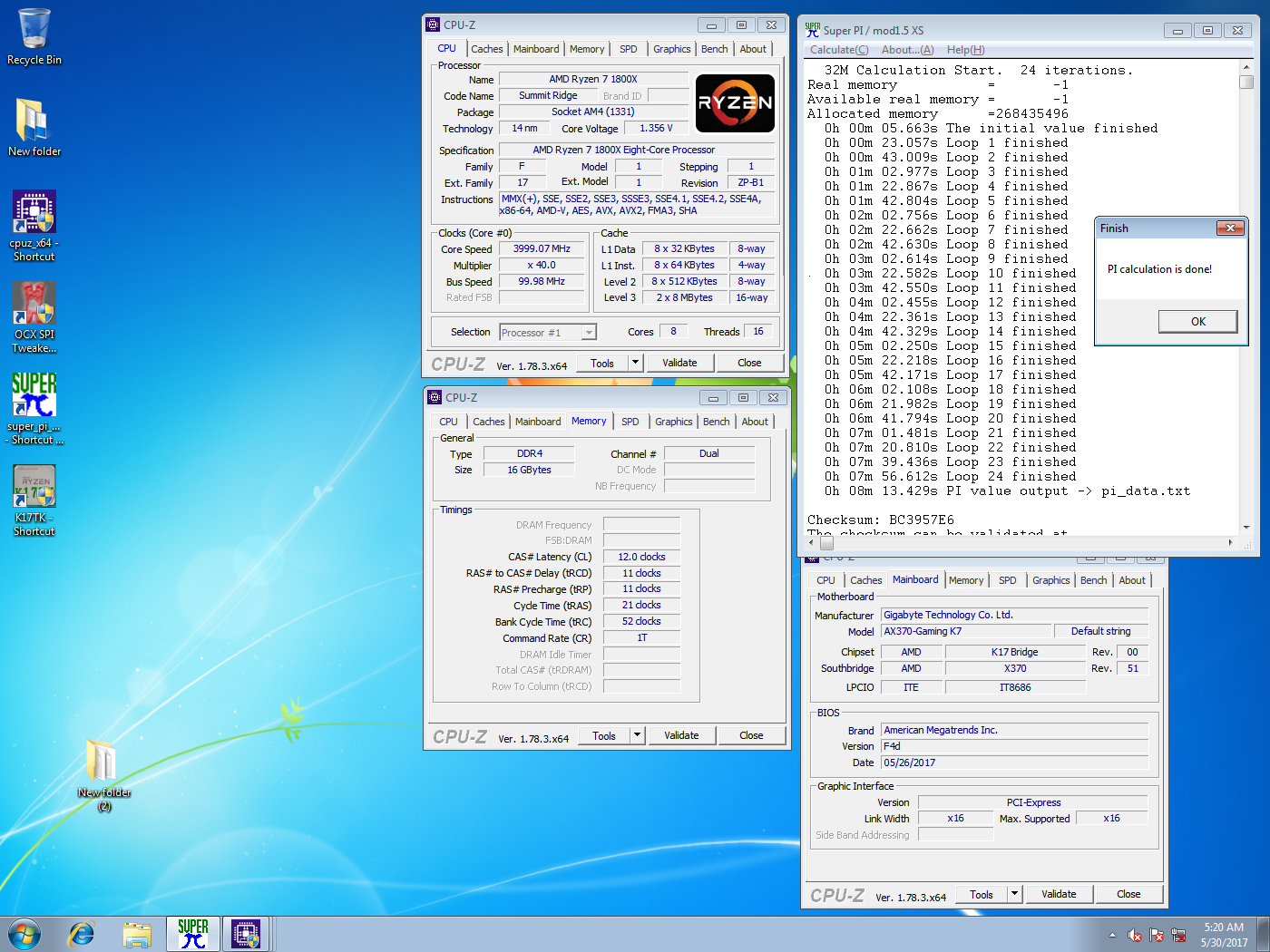Click the Multiplier value x 40.0
Viewport: 1270px width, 952px height.
[542, 266]
